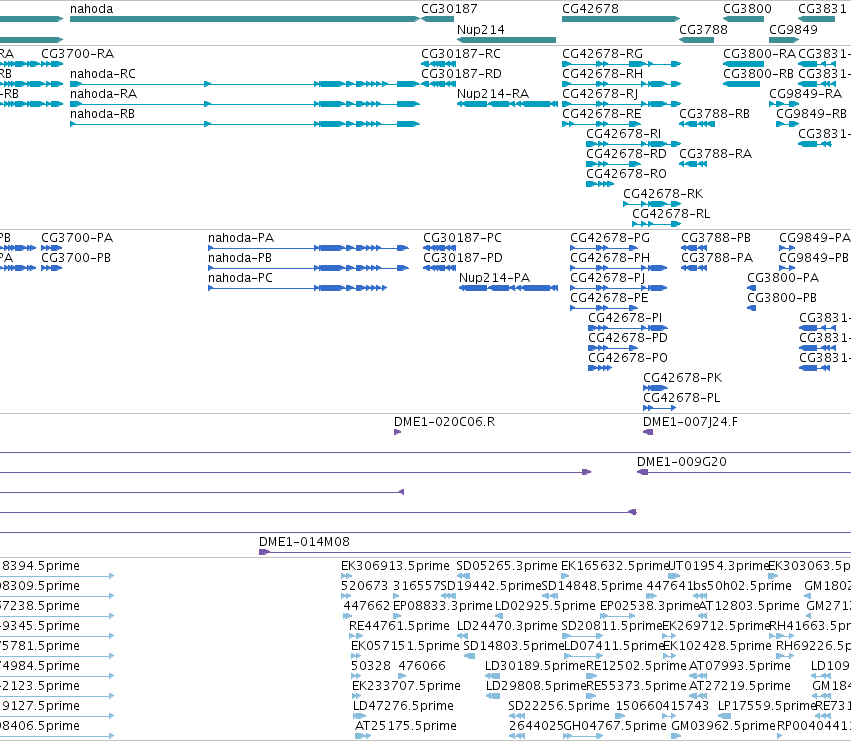Screen dimensions: 851x741
Task: Select the CG42678-PG protein label
Action: coord(609,238)
